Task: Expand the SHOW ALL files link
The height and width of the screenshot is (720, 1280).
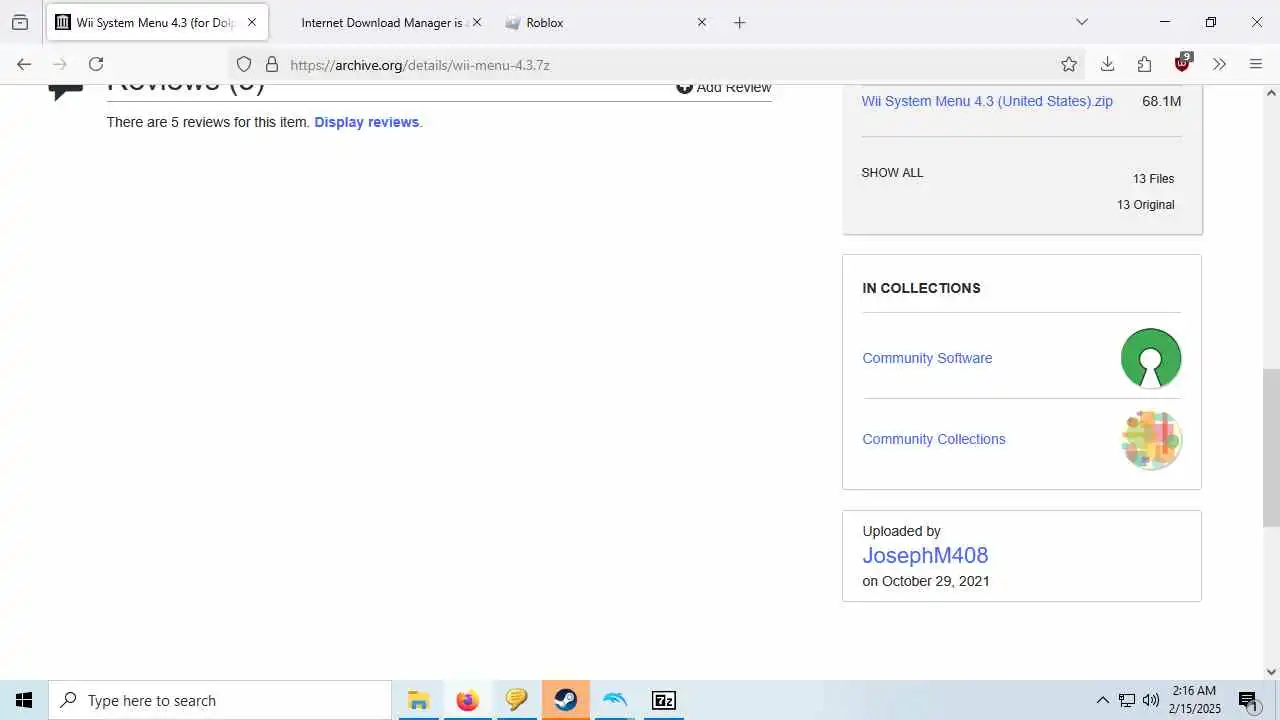Action: [892, 173]
